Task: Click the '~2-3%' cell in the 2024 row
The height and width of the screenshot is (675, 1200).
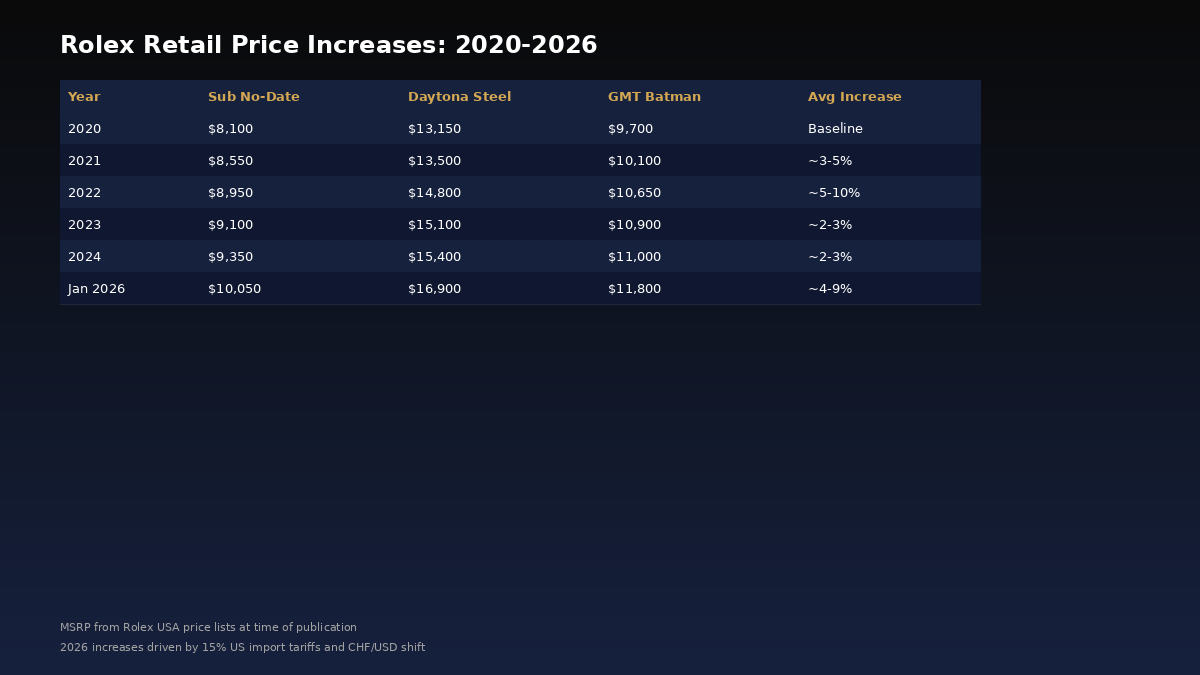Action: pyautogui.click(x=830, y=257)
